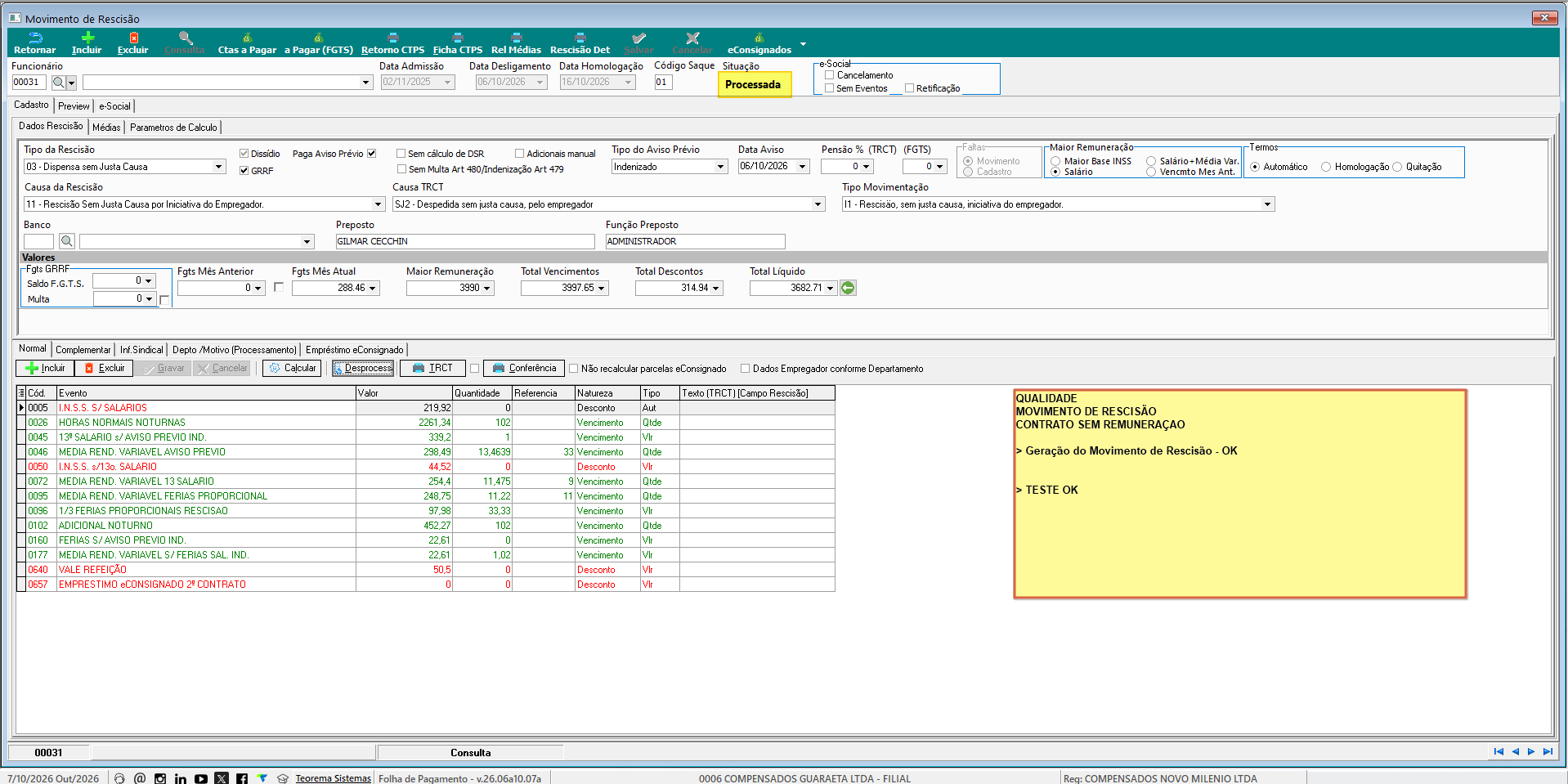
Task: Click the Excluir icon in top toolbar
Action: (x=133, y=38)
